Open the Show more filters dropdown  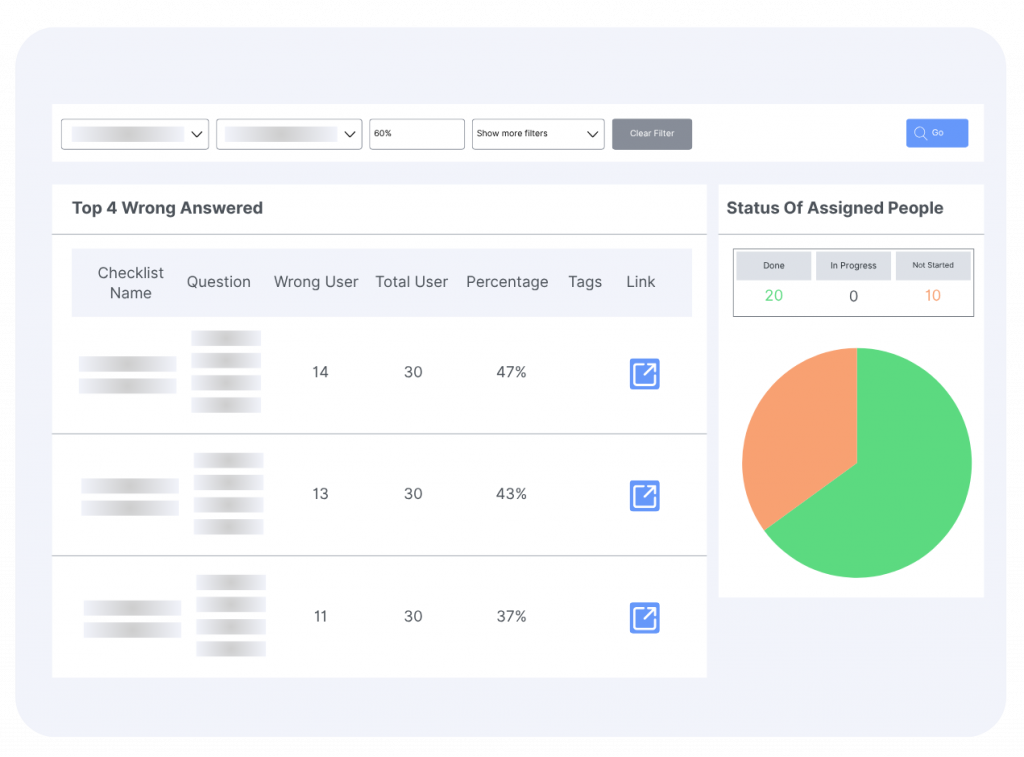(538, 134)
